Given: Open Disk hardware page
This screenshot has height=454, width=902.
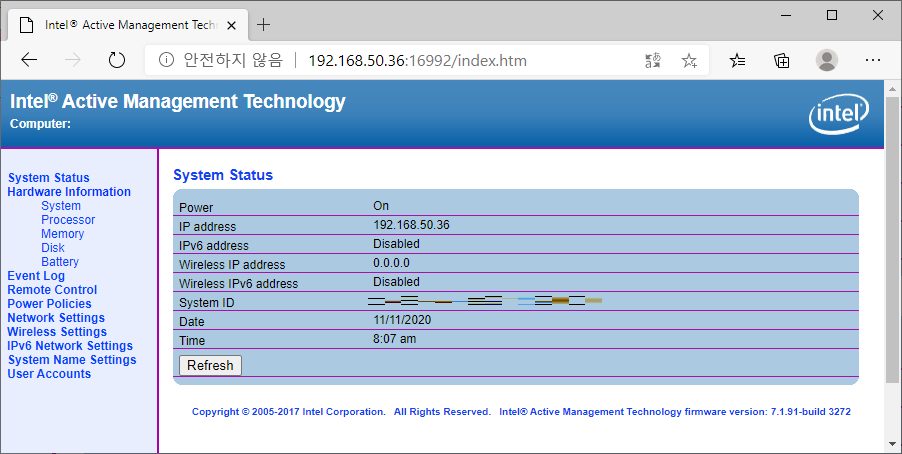Looking at the screenshot, I should tap(53, 247).
